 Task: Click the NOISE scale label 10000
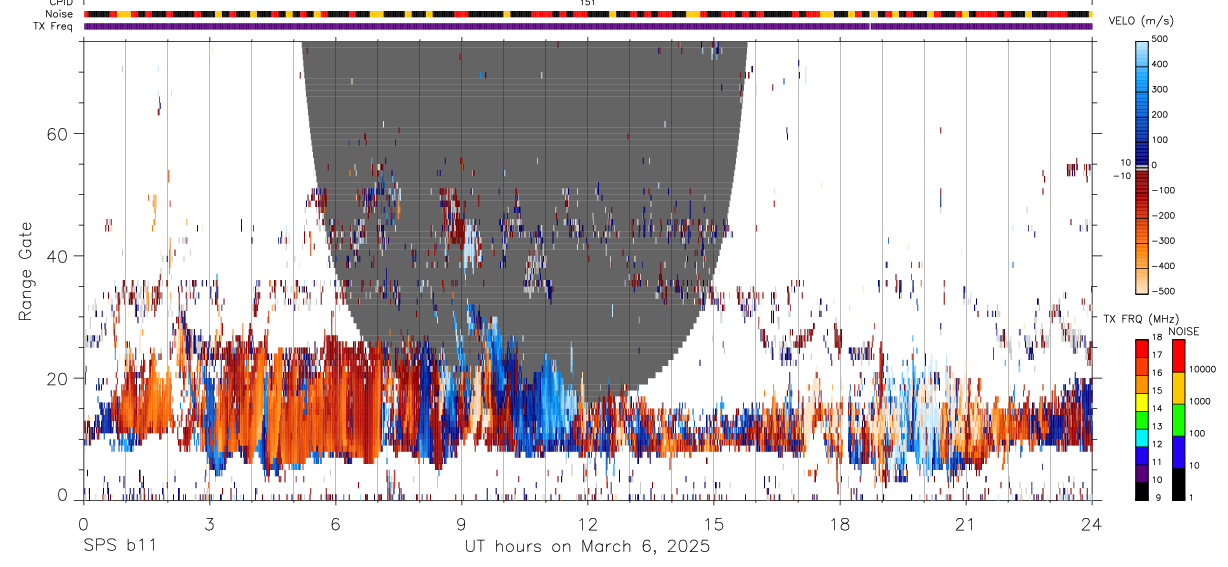1202,370
